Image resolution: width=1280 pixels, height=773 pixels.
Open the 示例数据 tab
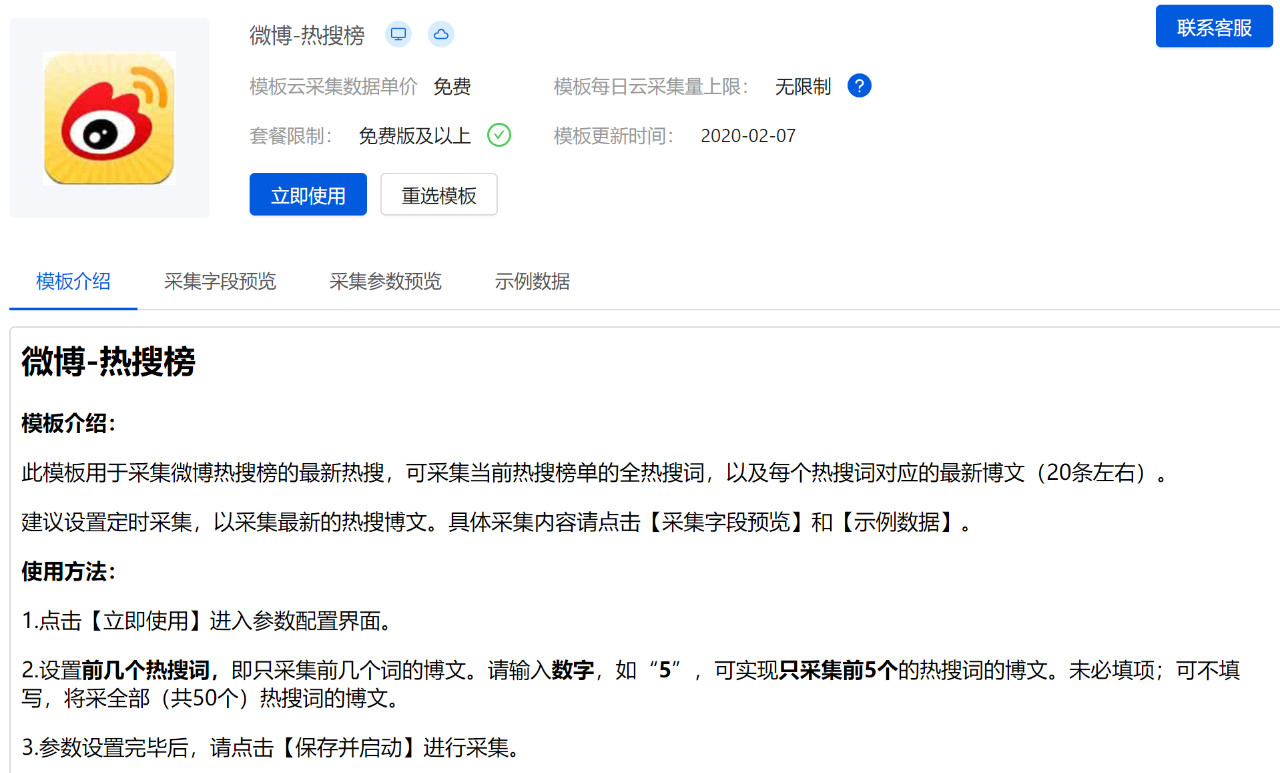pos(532,281)
